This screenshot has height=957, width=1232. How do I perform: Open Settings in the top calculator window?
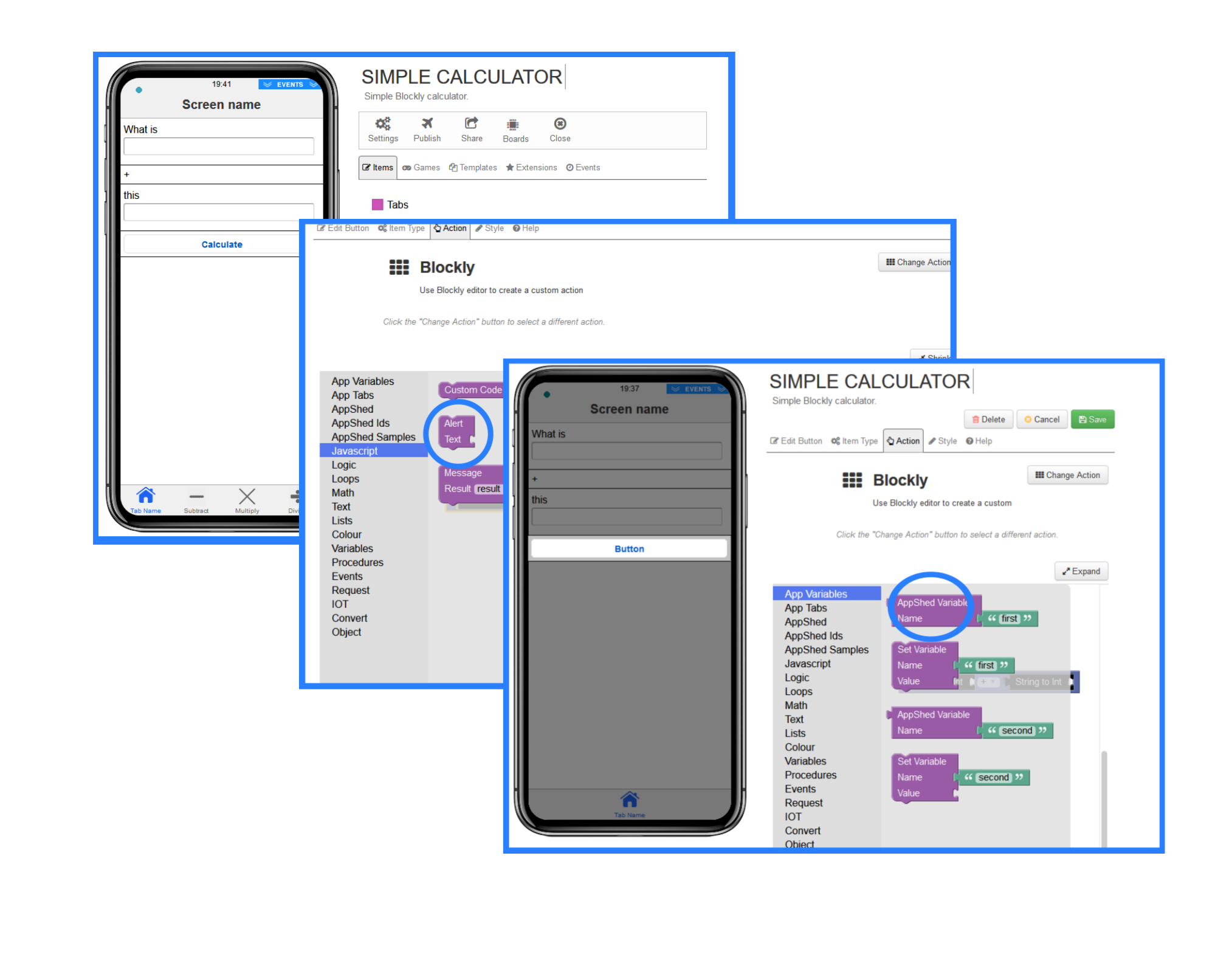coord(382,130)
